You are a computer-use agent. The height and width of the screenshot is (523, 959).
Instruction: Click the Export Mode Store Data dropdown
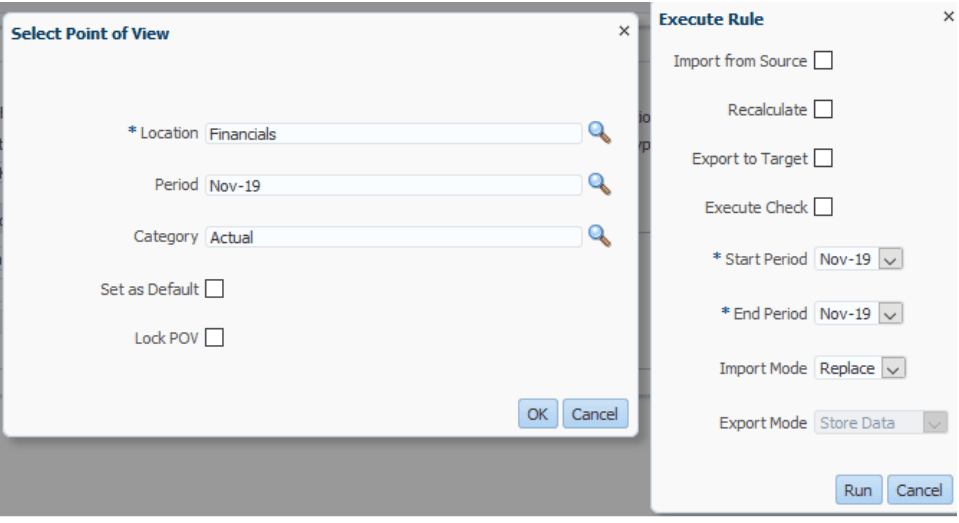point(881,423)
